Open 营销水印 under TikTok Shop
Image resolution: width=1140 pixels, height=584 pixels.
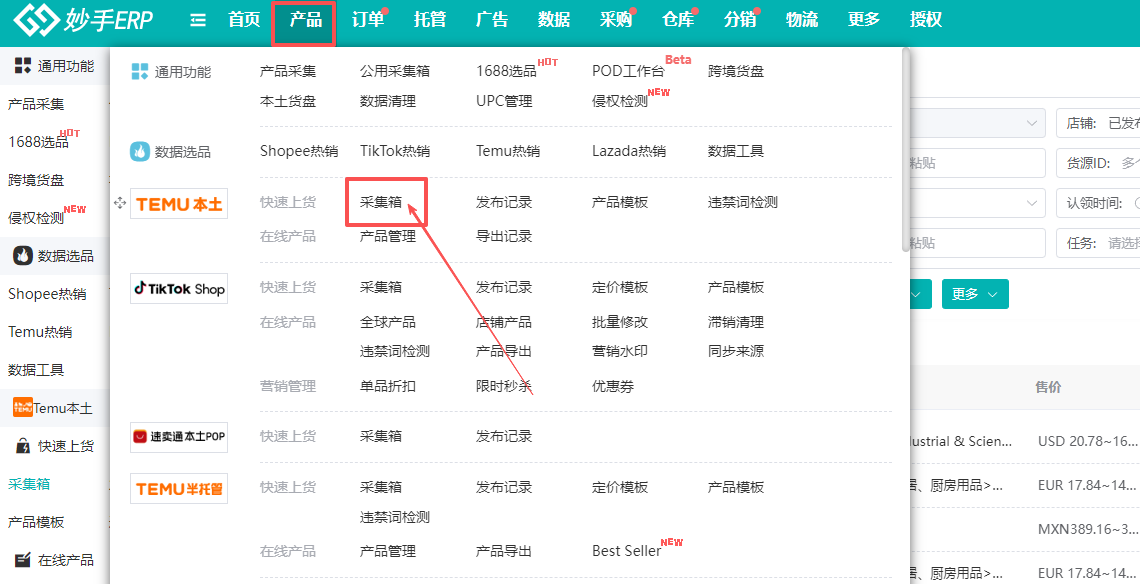[x=620, y=351]
